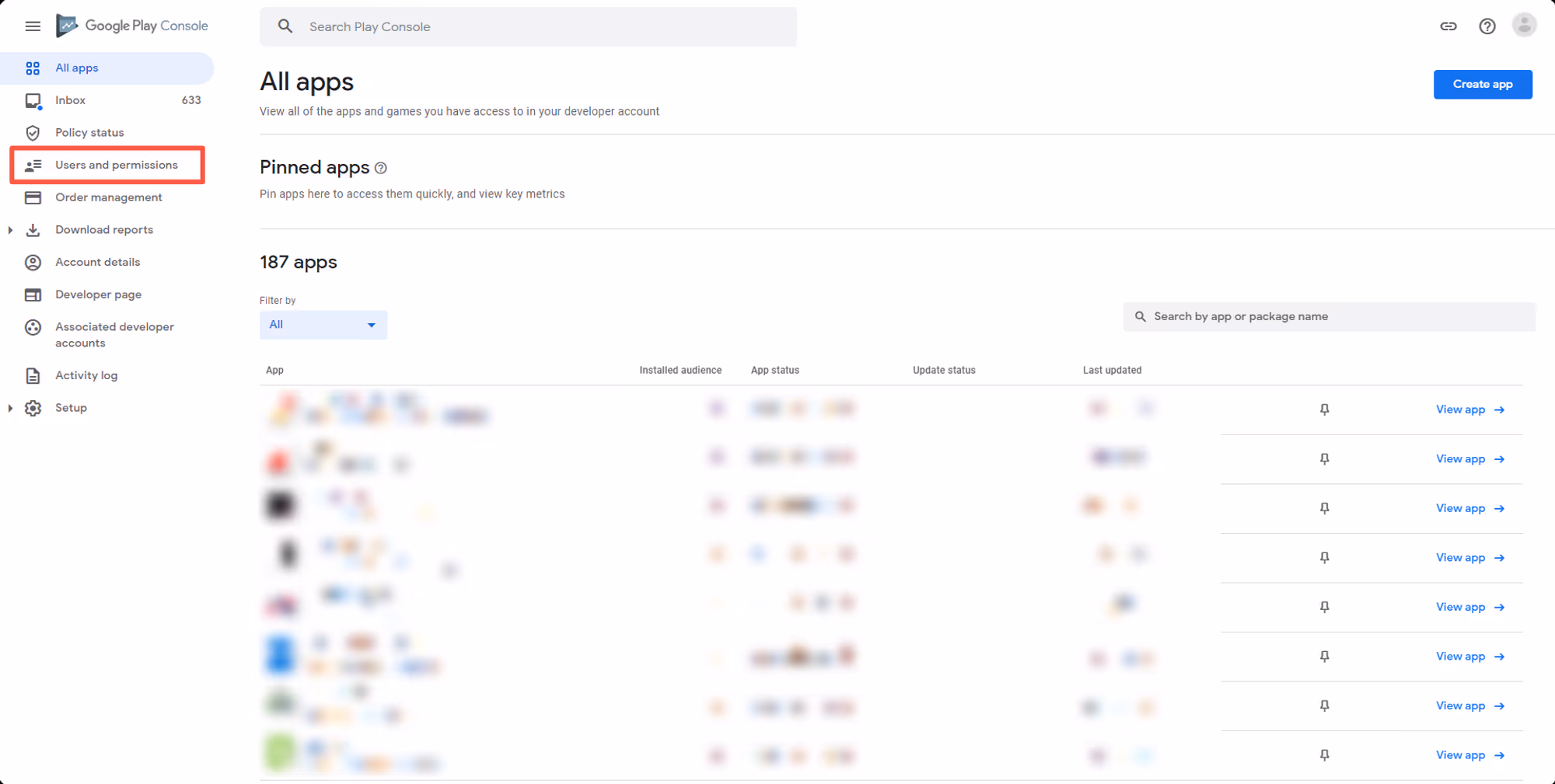Open Inbox with 633 messages
Image resolution: width=1555 pixels, height=784 pixels.
(x=107, y=100)
